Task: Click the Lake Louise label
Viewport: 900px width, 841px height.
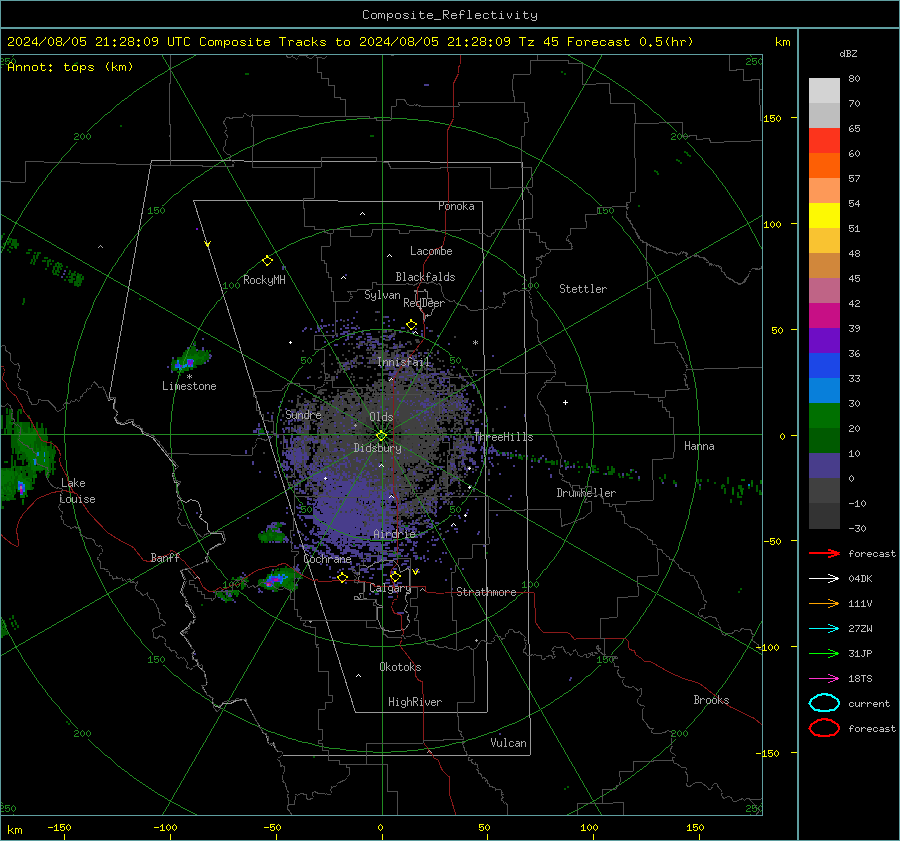Action: [x=77, y=491]
